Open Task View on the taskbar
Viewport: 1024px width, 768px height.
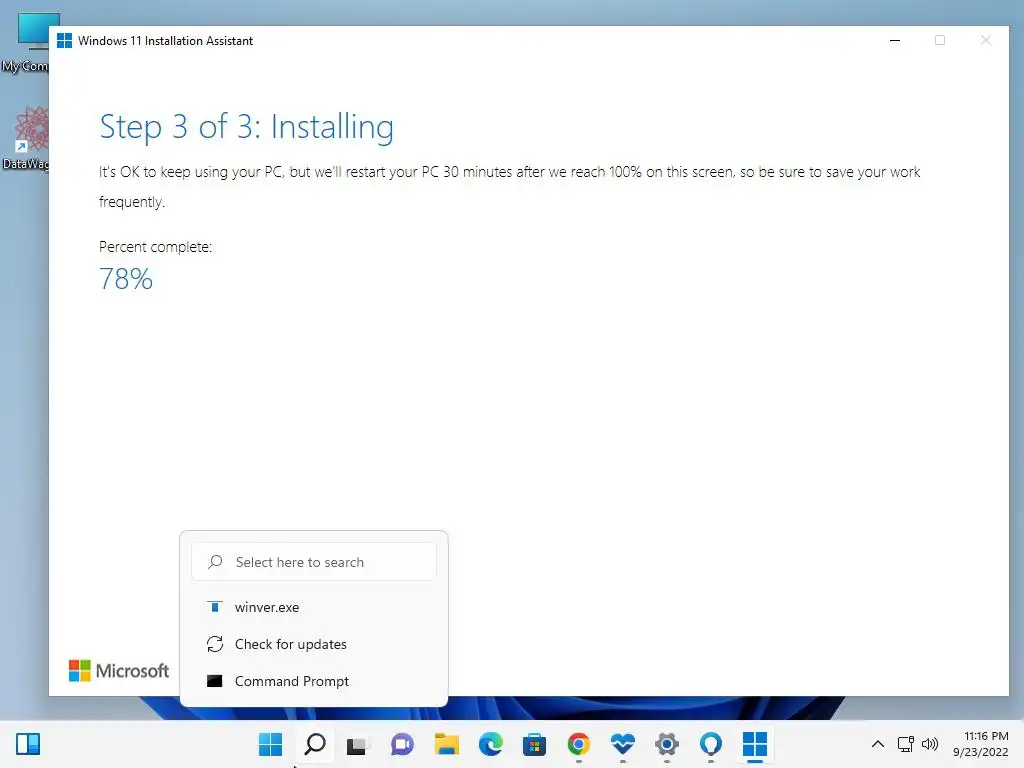tap(357, 744)
